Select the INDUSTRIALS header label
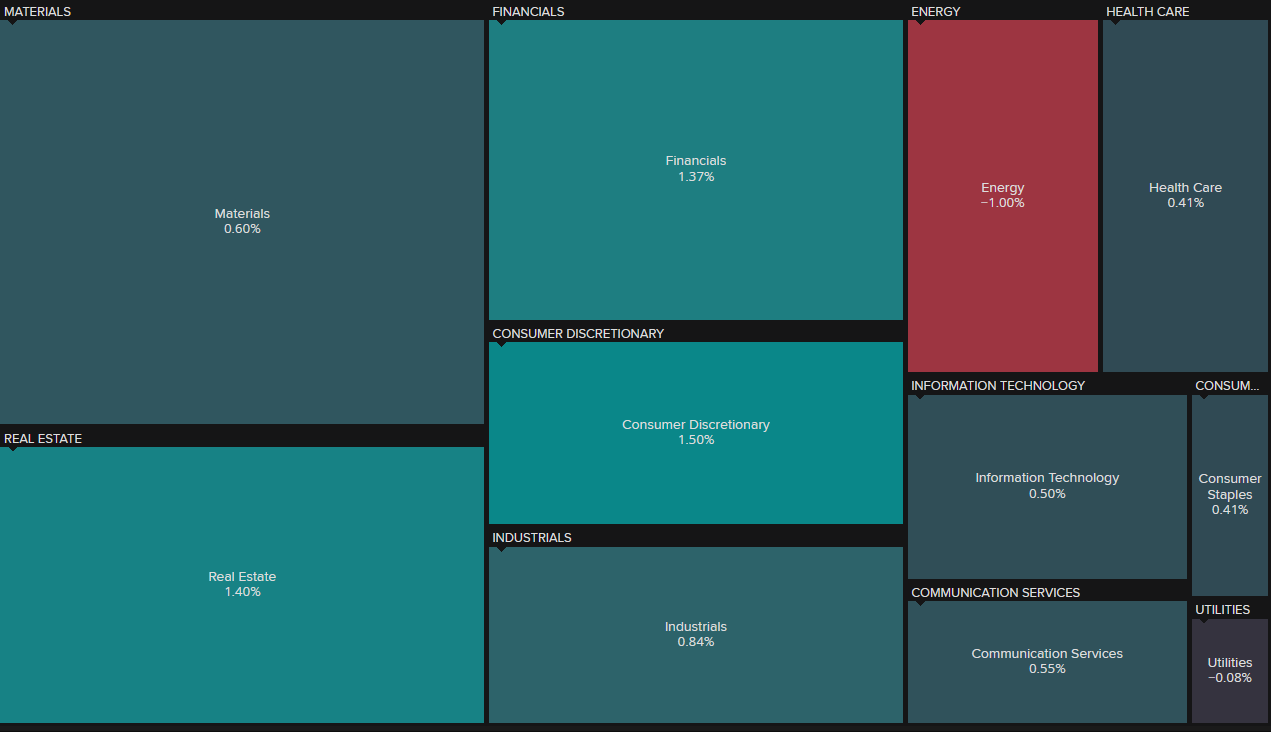Screen dimensions: 1271x732 (x=532, y=537)
